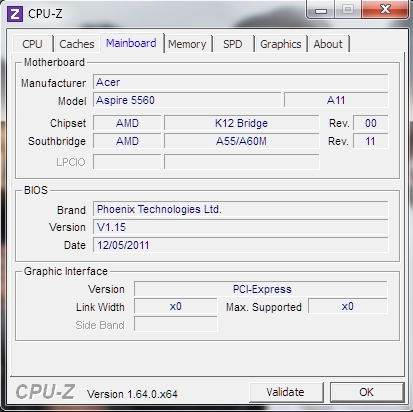Open the About tab

(x=328, y=44)
